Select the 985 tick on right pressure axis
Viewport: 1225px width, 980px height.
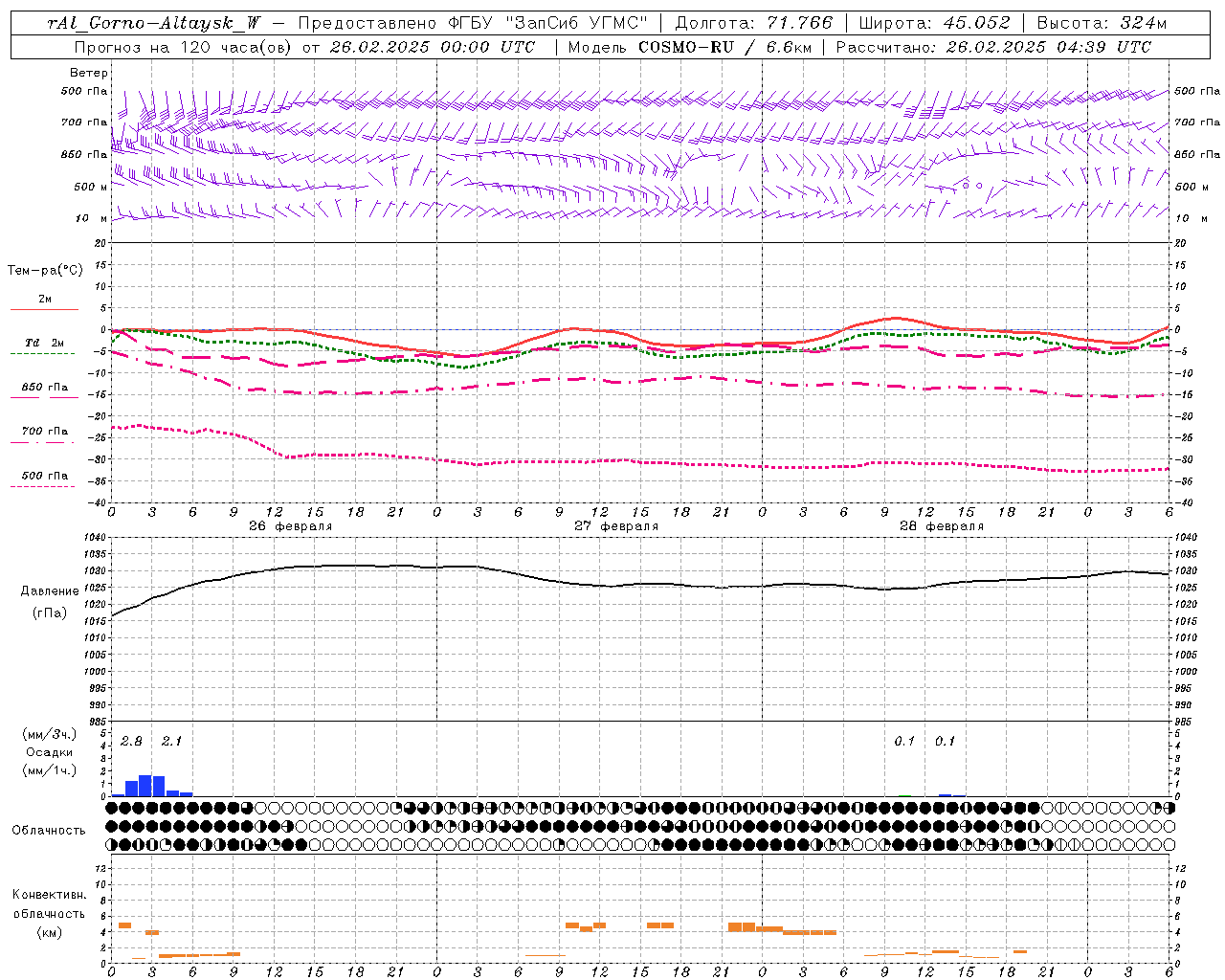coord(1185,722)
